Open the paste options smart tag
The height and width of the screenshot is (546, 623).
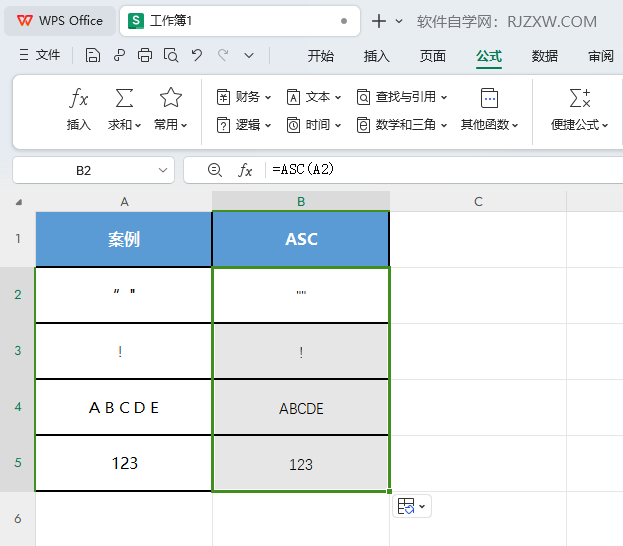coord(411,507)
